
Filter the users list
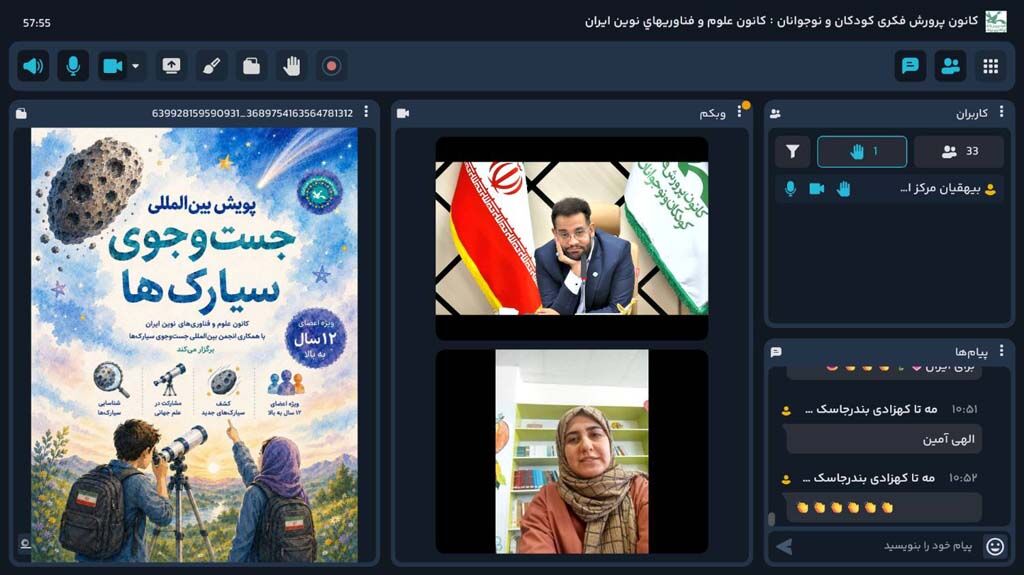point(792,152)
